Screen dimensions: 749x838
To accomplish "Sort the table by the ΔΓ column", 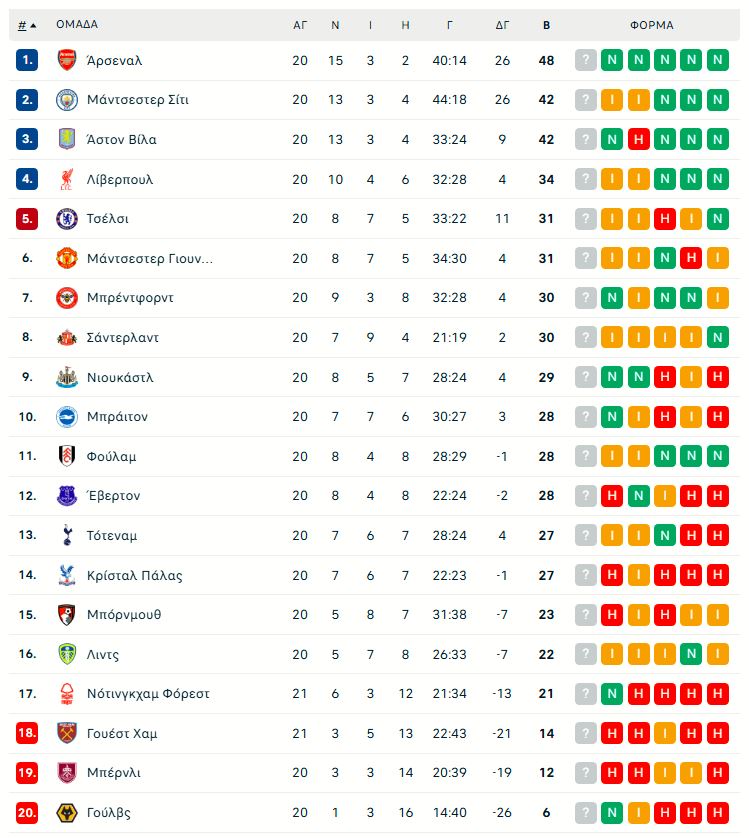I will click(x=502, y=25).
